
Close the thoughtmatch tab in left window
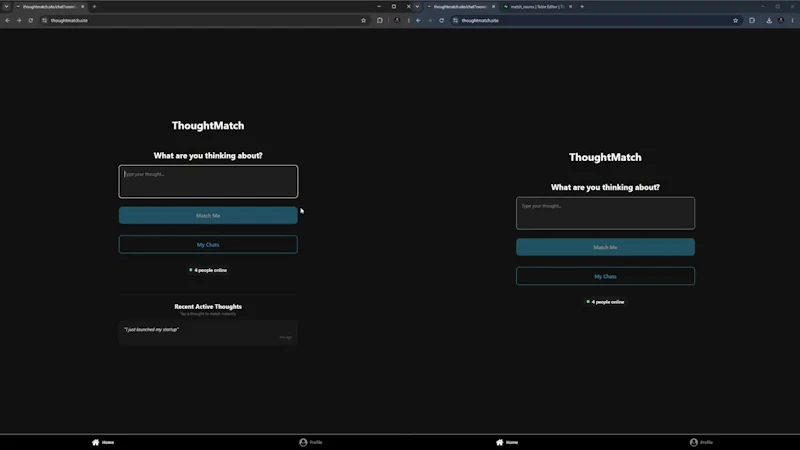(83, 7)
